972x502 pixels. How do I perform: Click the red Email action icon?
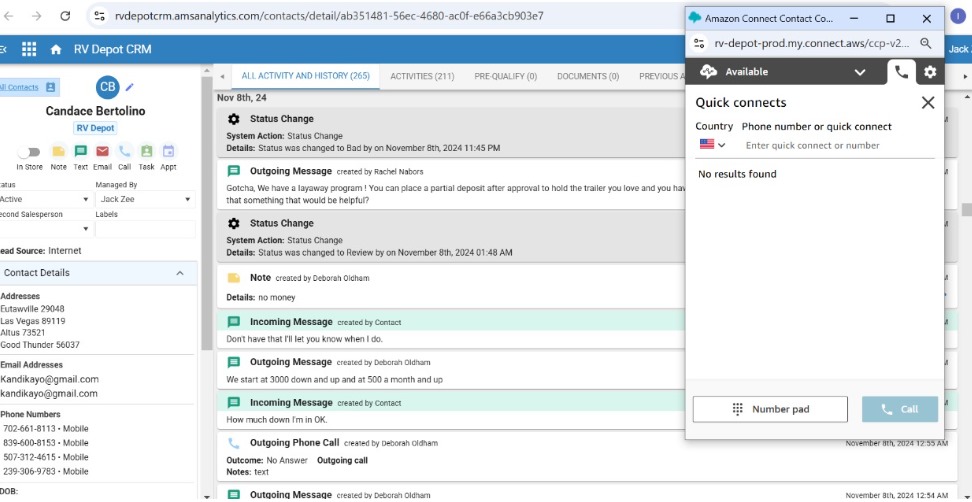coord(102,152)
